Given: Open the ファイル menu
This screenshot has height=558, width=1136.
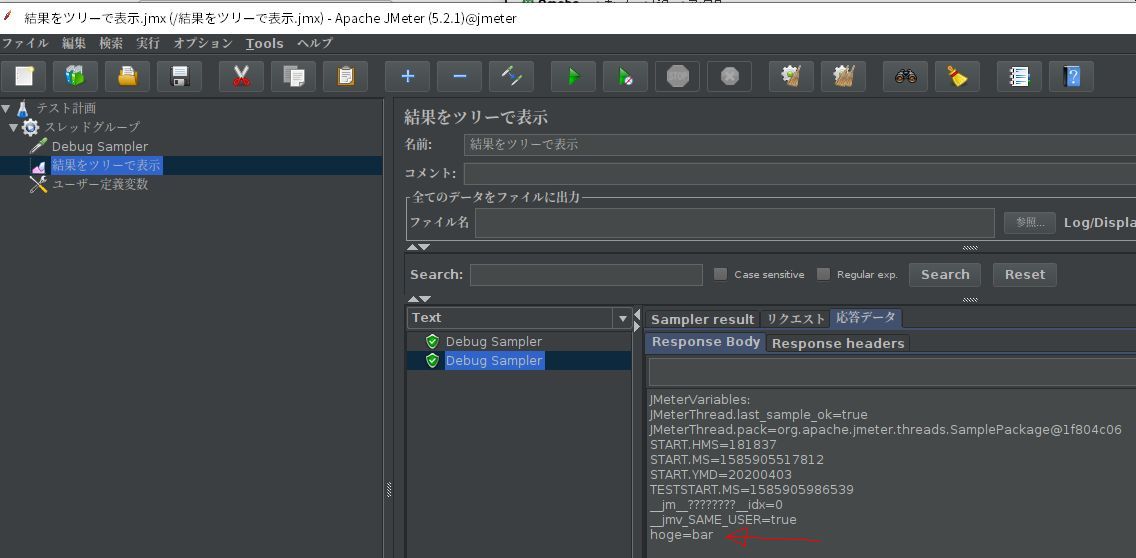Looking at the screenshot, I should point(25,43).
